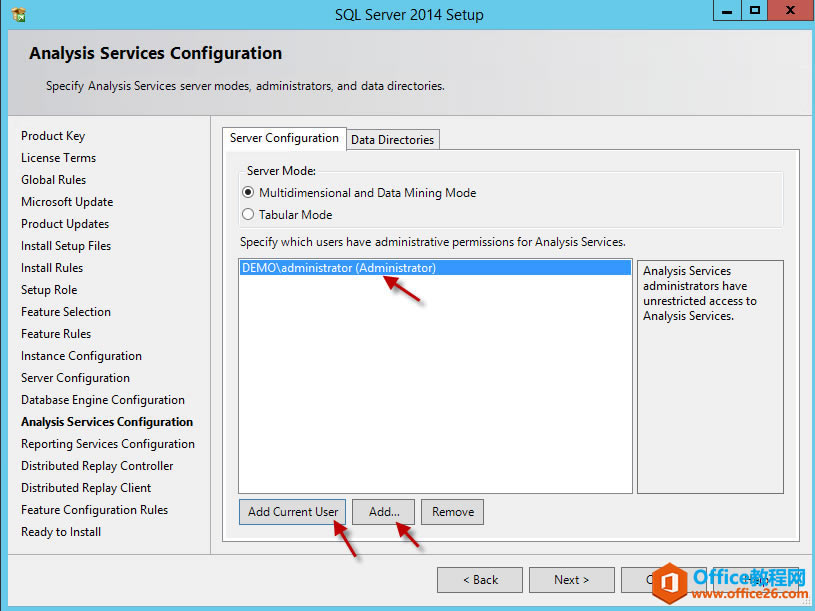Click the Add... button
The height and width of the screenshot is (611, 815).
click(x=384, y=512)
